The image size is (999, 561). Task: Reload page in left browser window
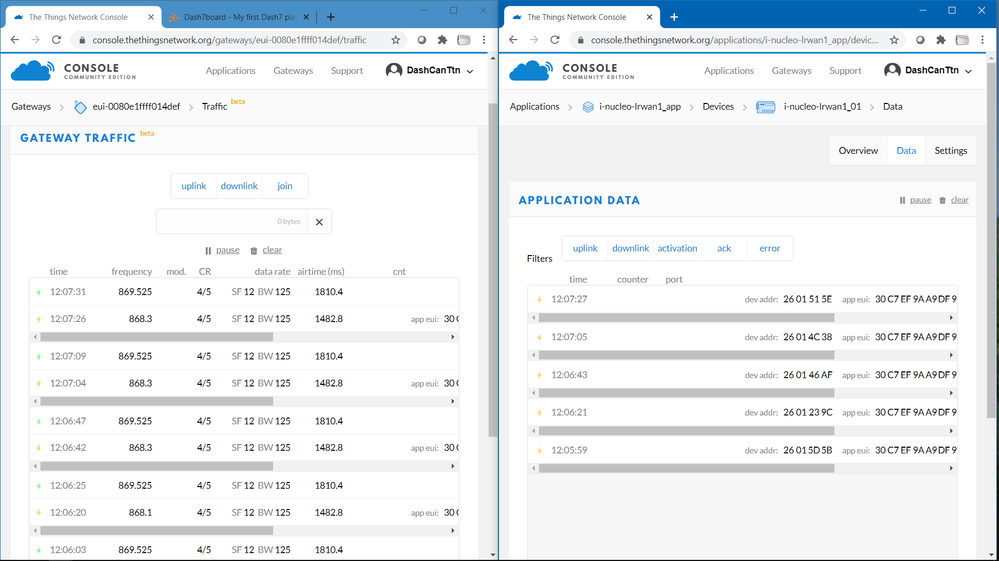(x=57, y=39)
